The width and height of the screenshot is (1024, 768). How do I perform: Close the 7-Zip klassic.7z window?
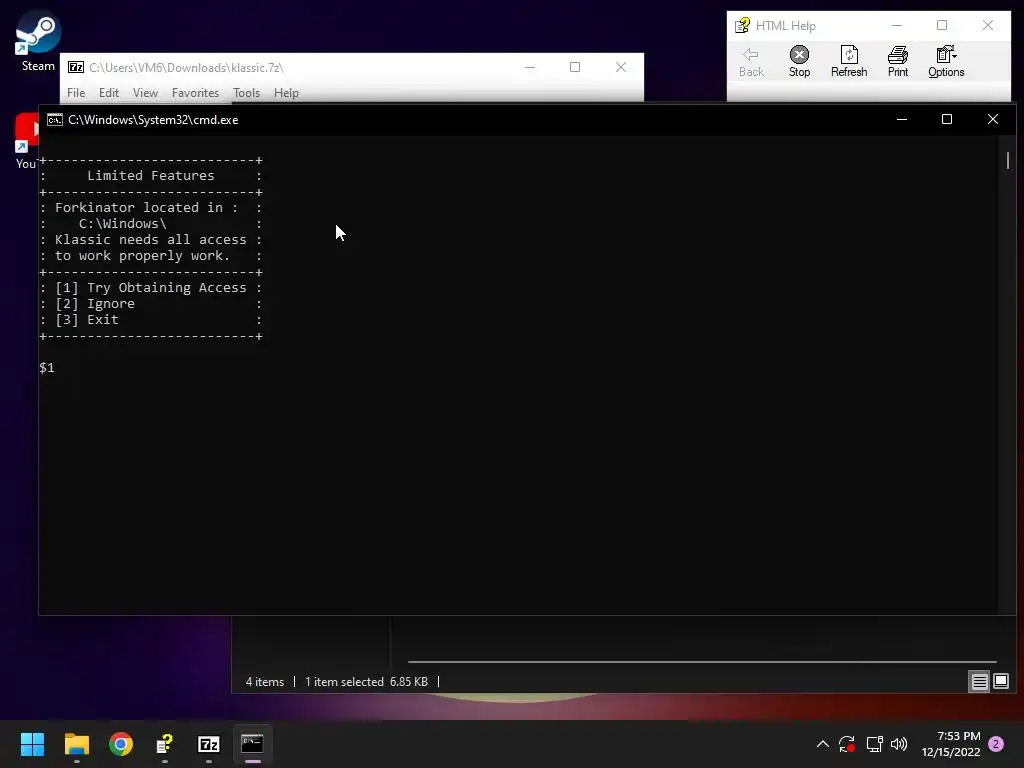621,67
